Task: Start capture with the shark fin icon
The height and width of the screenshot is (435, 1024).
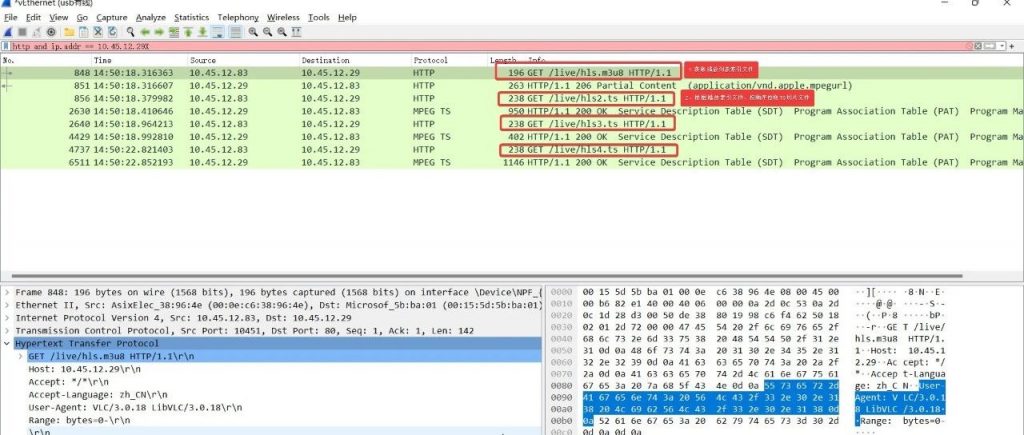Action: (x=8, y=32)
